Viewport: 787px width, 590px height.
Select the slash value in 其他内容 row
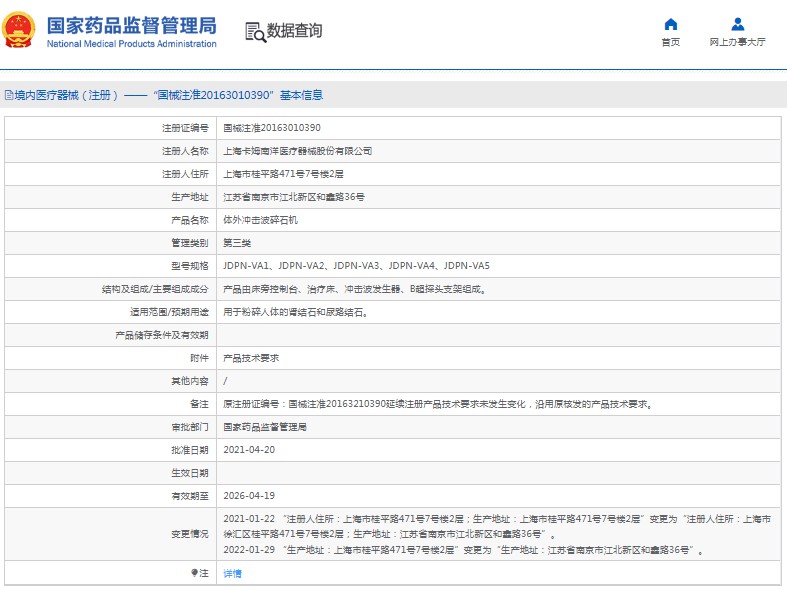point(225,381)
